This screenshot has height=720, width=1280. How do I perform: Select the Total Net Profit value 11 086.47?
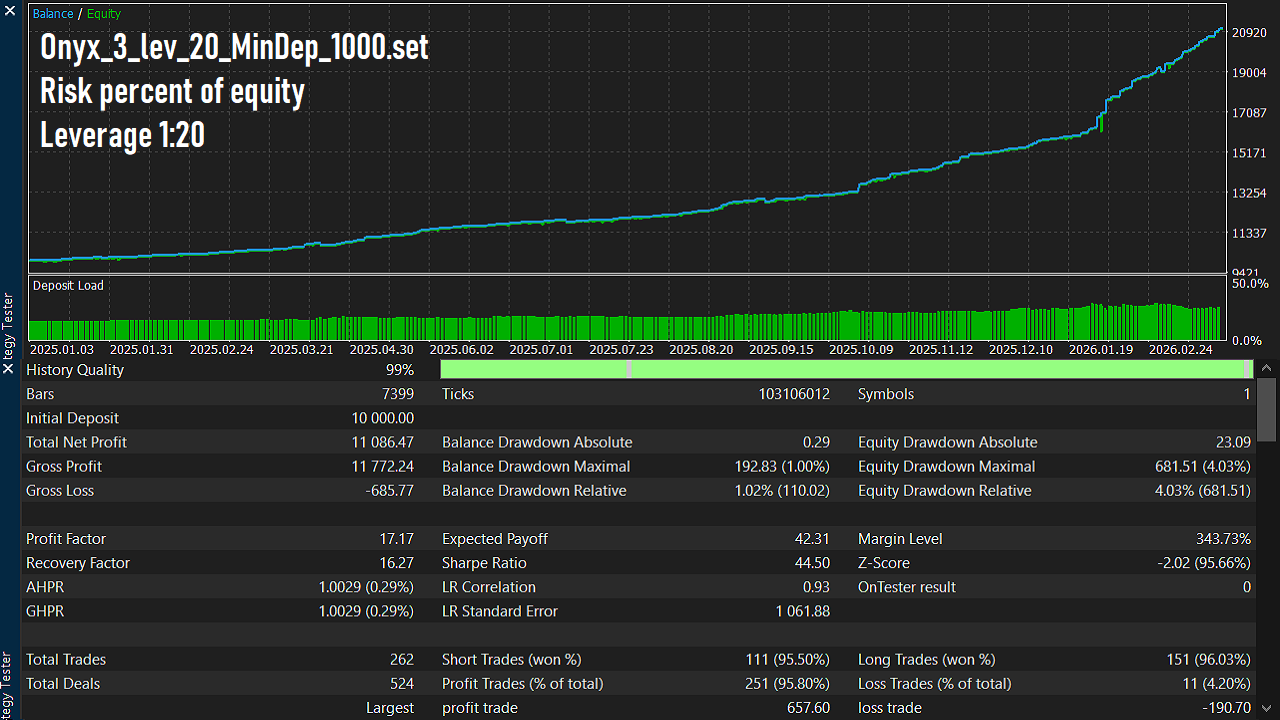pos(382,442)
